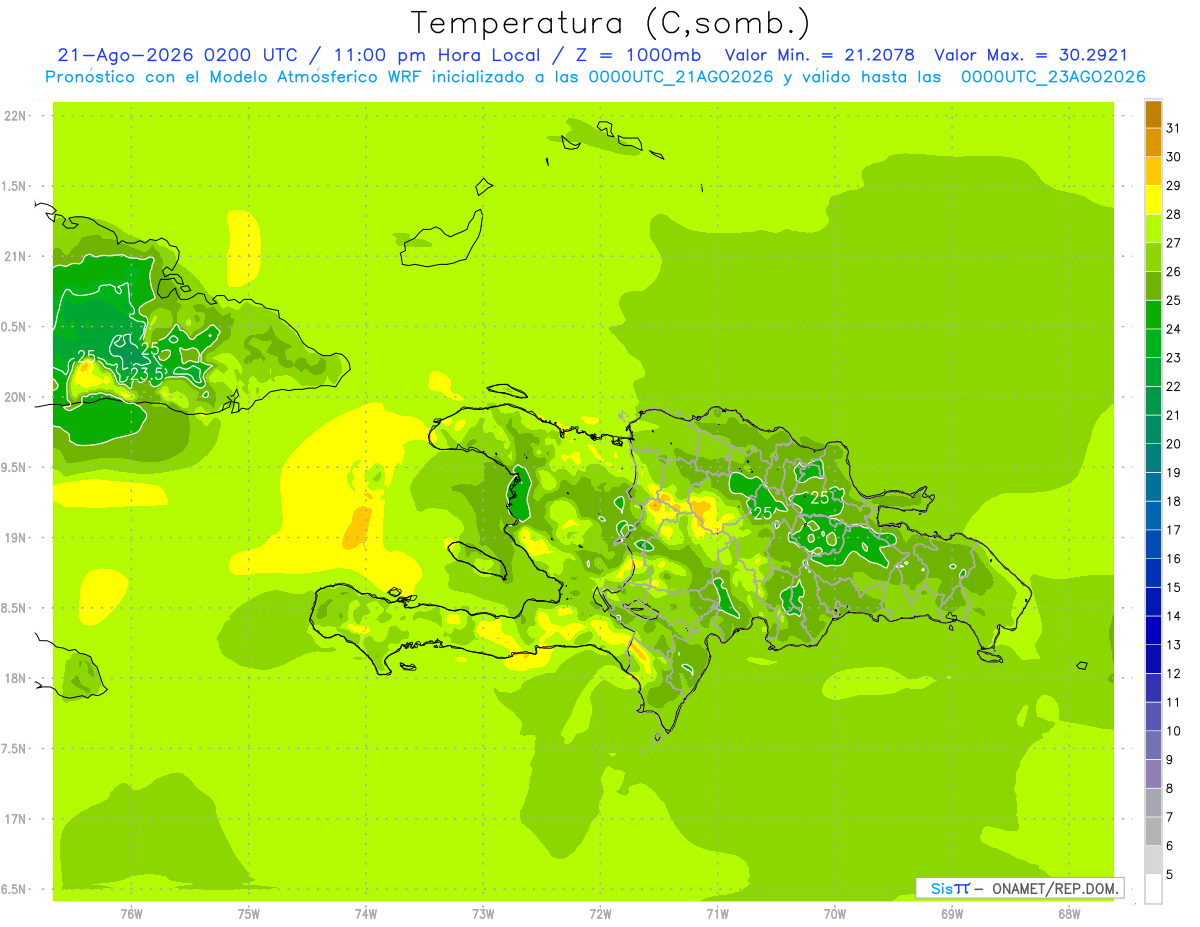Click the colorbar scale value '11'

[1173, 702]
